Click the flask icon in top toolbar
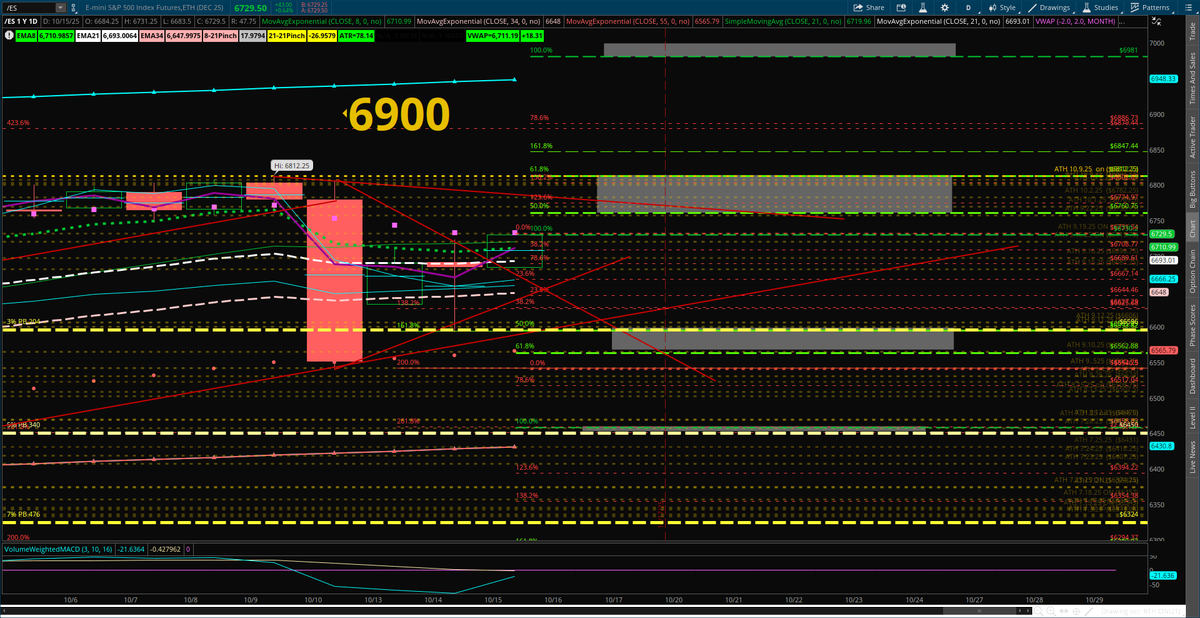The height and width of the screenshot is (618, 1200). click(923, 7)
